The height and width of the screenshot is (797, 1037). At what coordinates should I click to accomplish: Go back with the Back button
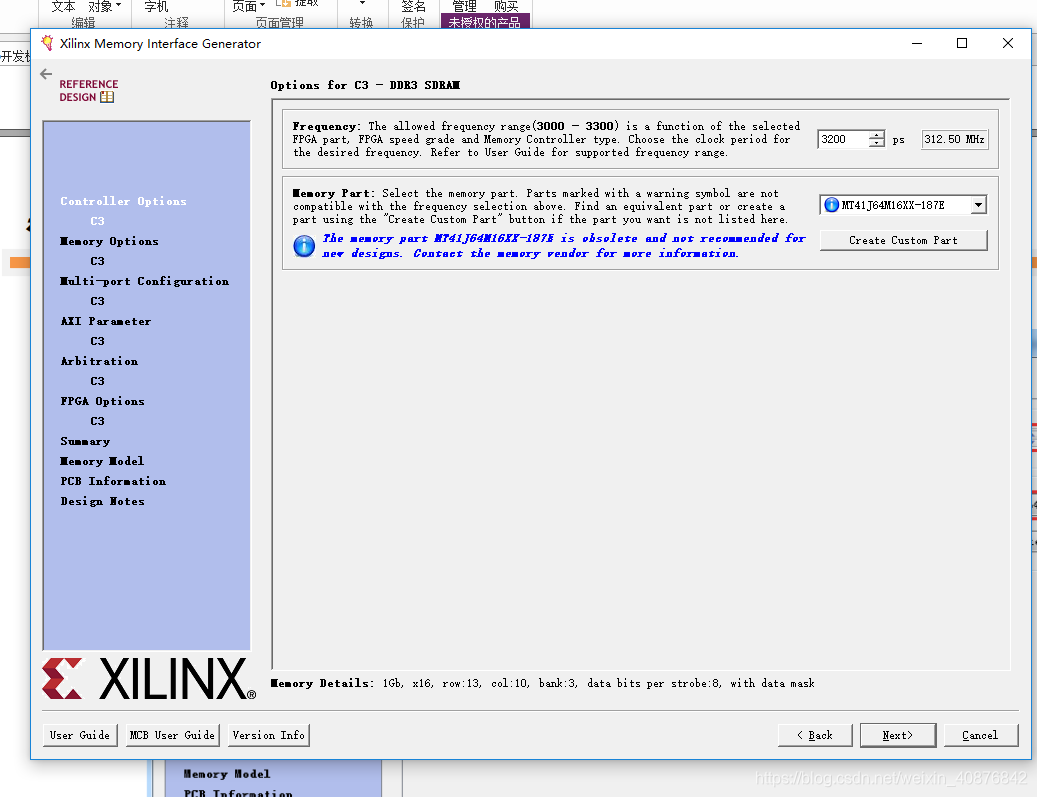pos(815,735)
